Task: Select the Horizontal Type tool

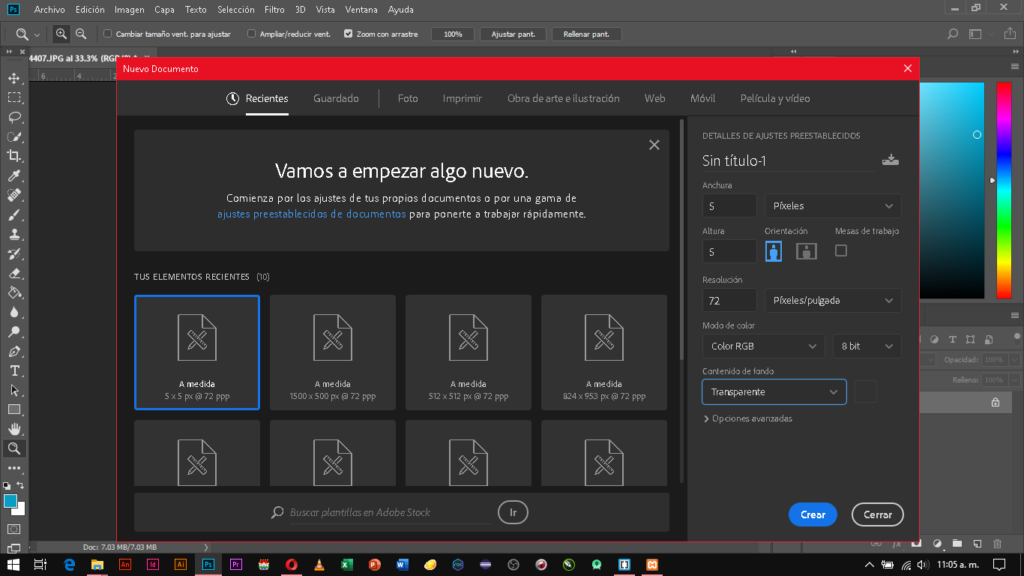Action: [x=14, y=371]
